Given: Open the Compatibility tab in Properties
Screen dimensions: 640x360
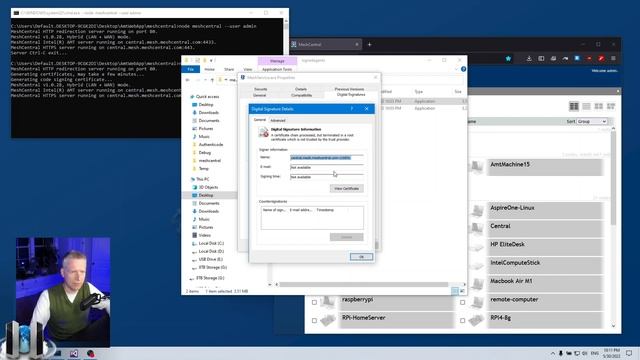Looking at the screenshot, I should click(x=302, y=95).
